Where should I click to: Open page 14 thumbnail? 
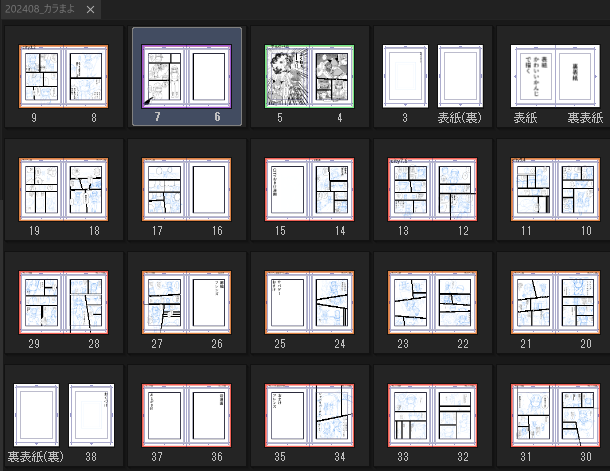click(332, 189)
